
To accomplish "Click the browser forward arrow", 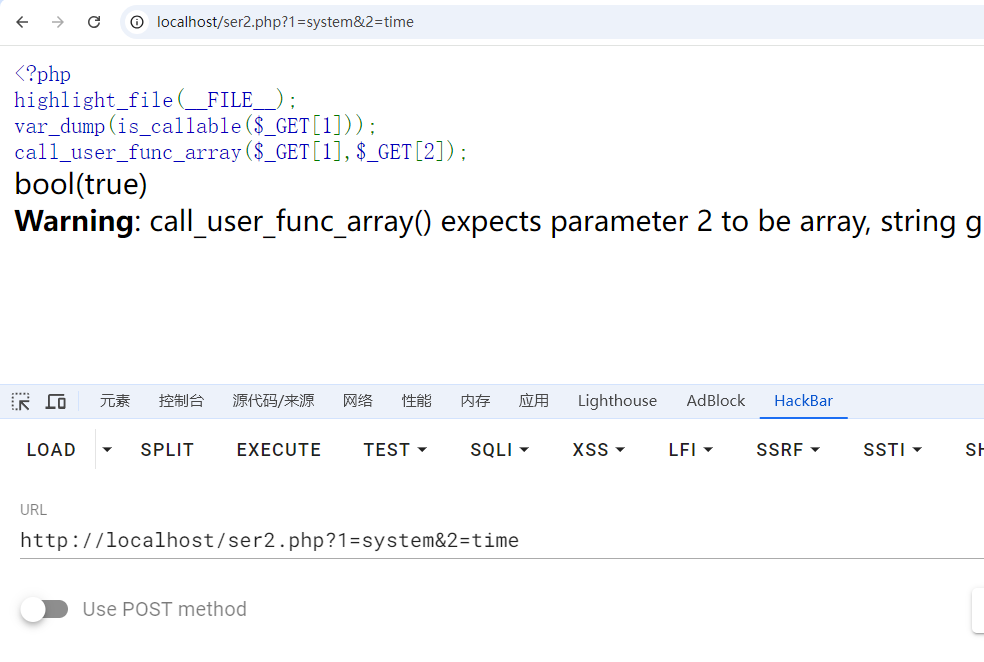I will (x=58, y=22).
